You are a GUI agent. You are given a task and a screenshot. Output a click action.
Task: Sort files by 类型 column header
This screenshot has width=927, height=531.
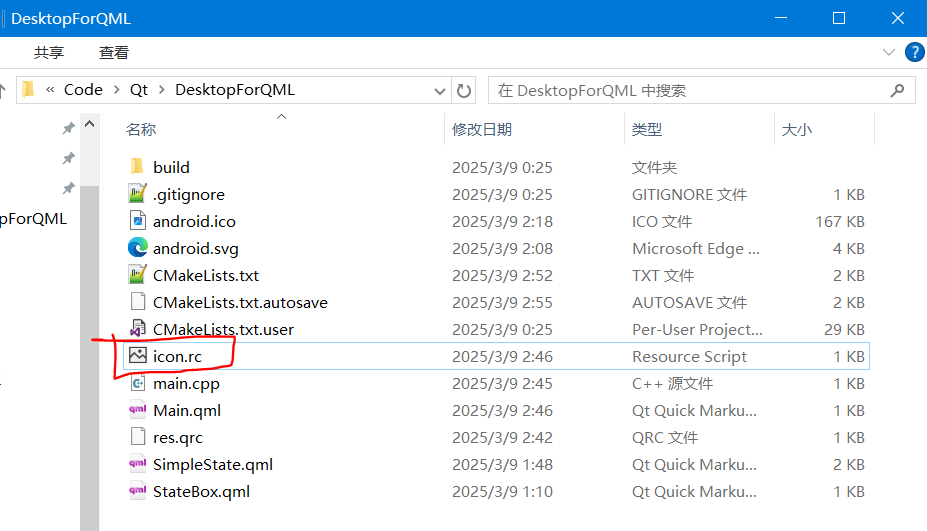coord(647,129)
